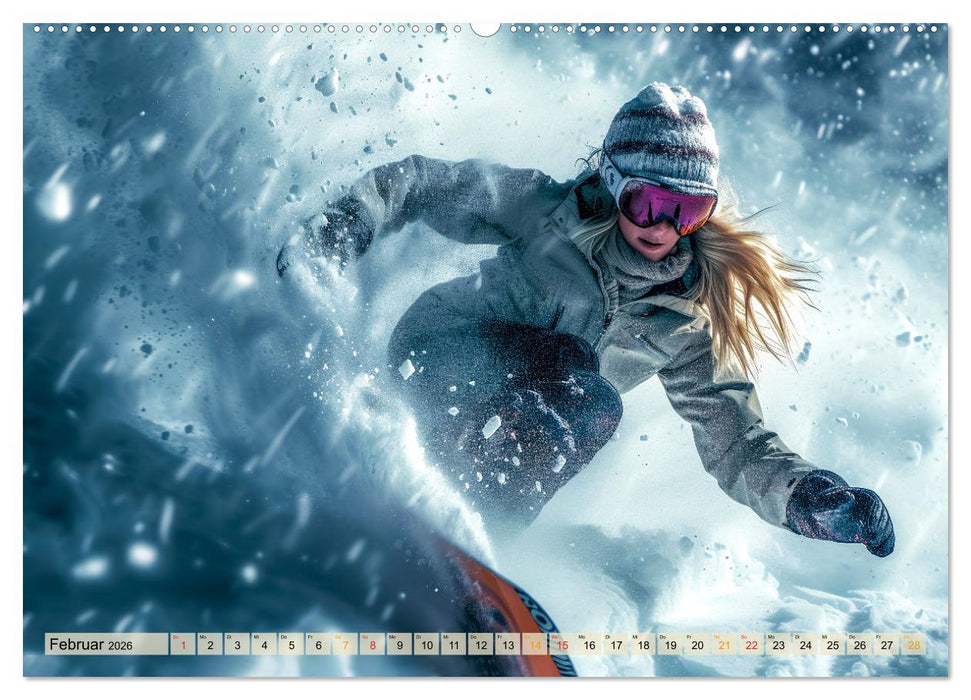The height and width of the screenshot is (700, 971).
Task: Select date 25 near the right edge
Action: pyautogui.click(x=834, y=644)
